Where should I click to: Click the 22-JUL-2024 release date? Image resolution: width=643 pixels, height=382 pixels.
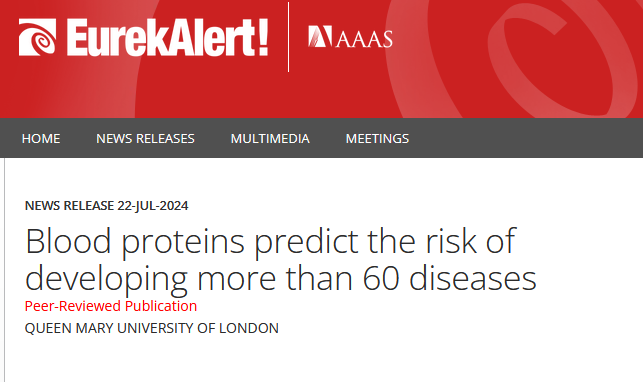click(x=153, y=205)
